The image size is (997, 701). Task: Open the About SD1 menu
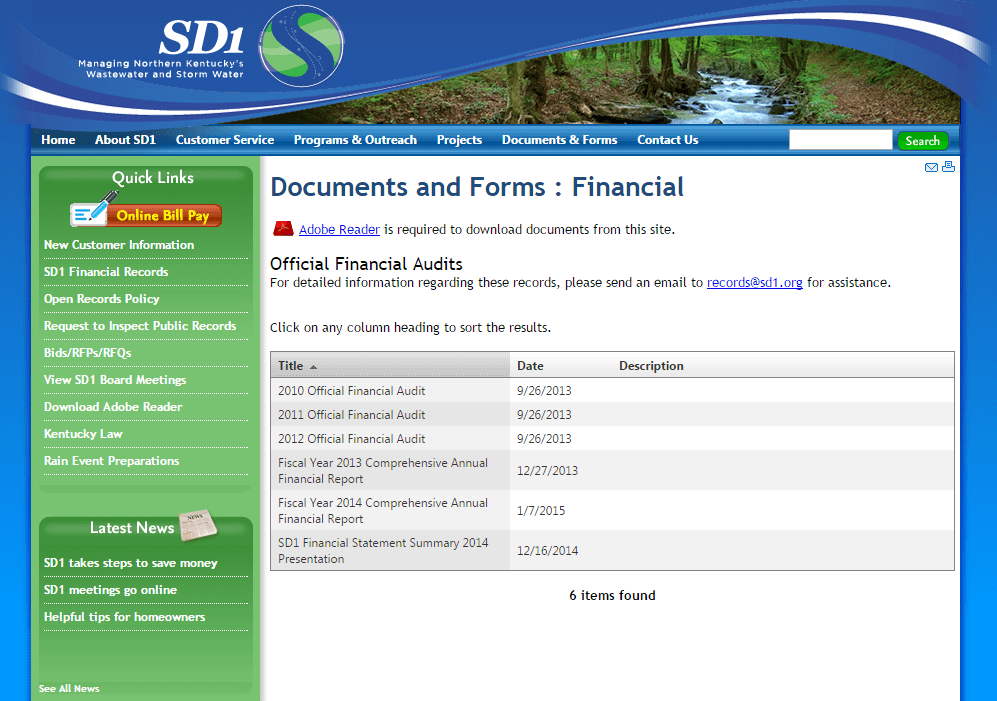pos(125,140)
